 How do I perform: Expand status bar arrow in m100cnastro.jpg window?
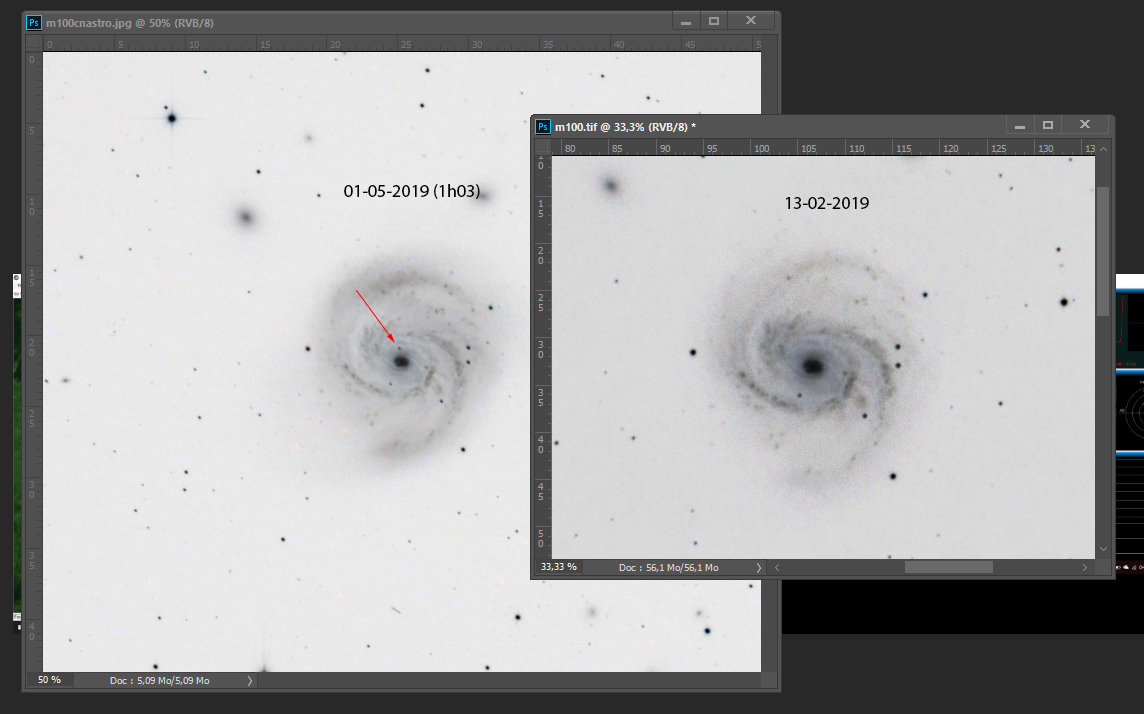pyautogui.click(x=250, y=680)
